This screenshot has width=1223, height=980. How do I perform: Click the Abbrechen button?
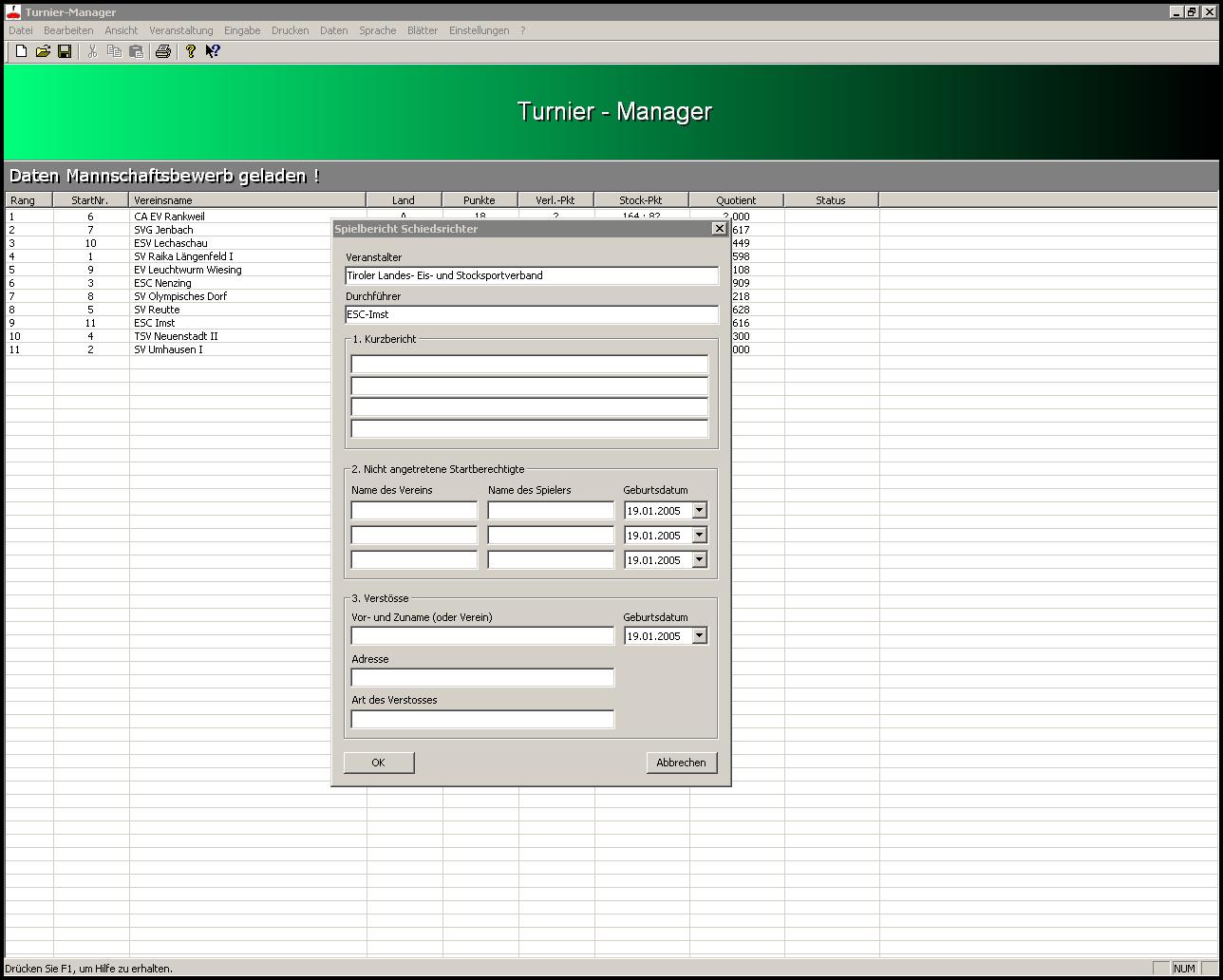click(681, 763)
